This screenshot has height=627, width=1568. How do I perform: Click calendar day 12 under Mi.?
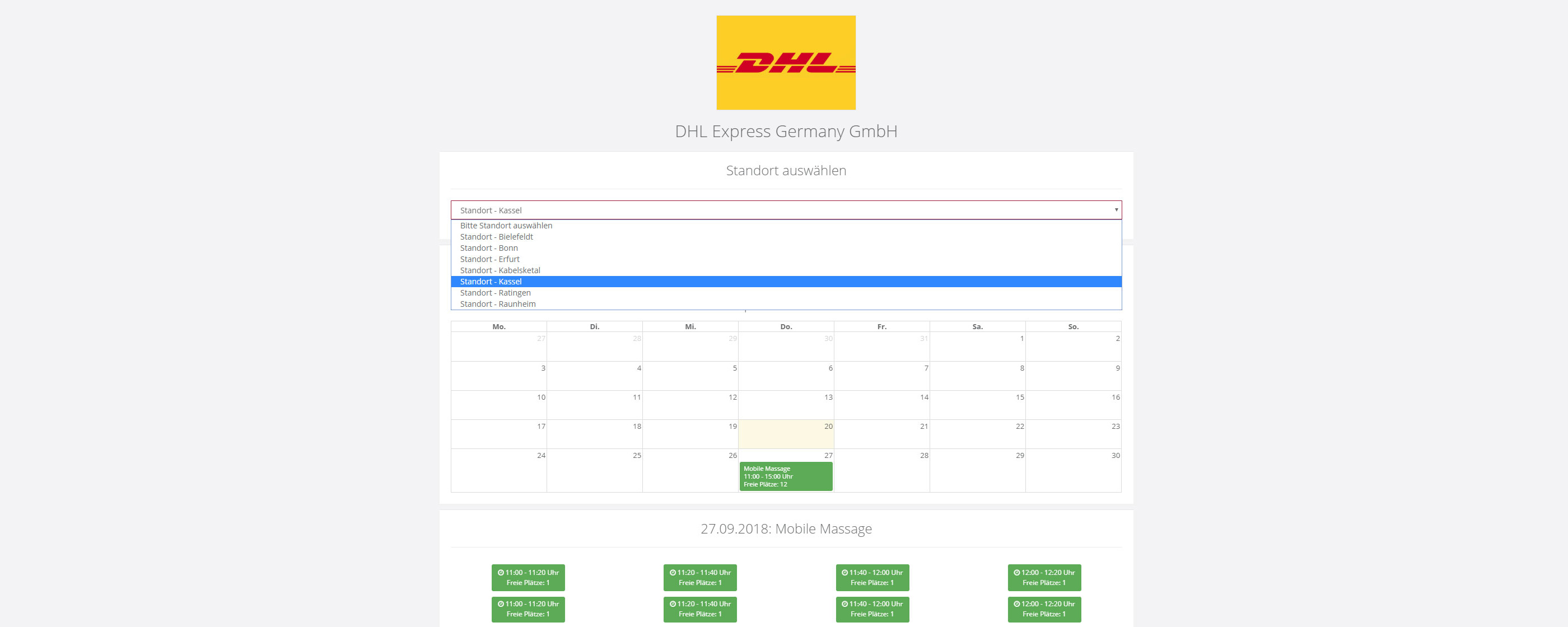coord(690,405)
